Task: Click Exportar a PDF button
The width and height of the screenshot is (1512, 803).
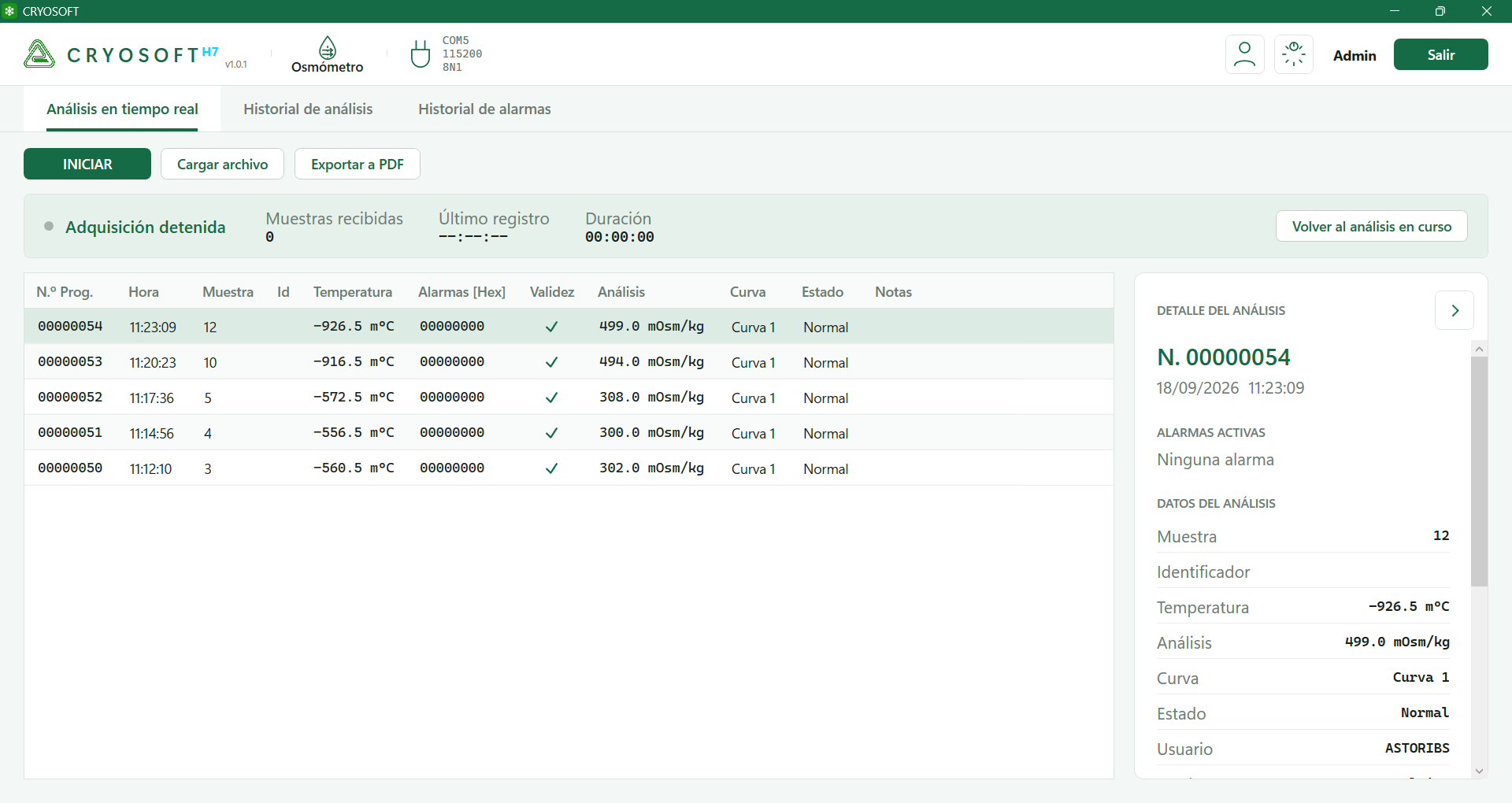Action: 358,164
